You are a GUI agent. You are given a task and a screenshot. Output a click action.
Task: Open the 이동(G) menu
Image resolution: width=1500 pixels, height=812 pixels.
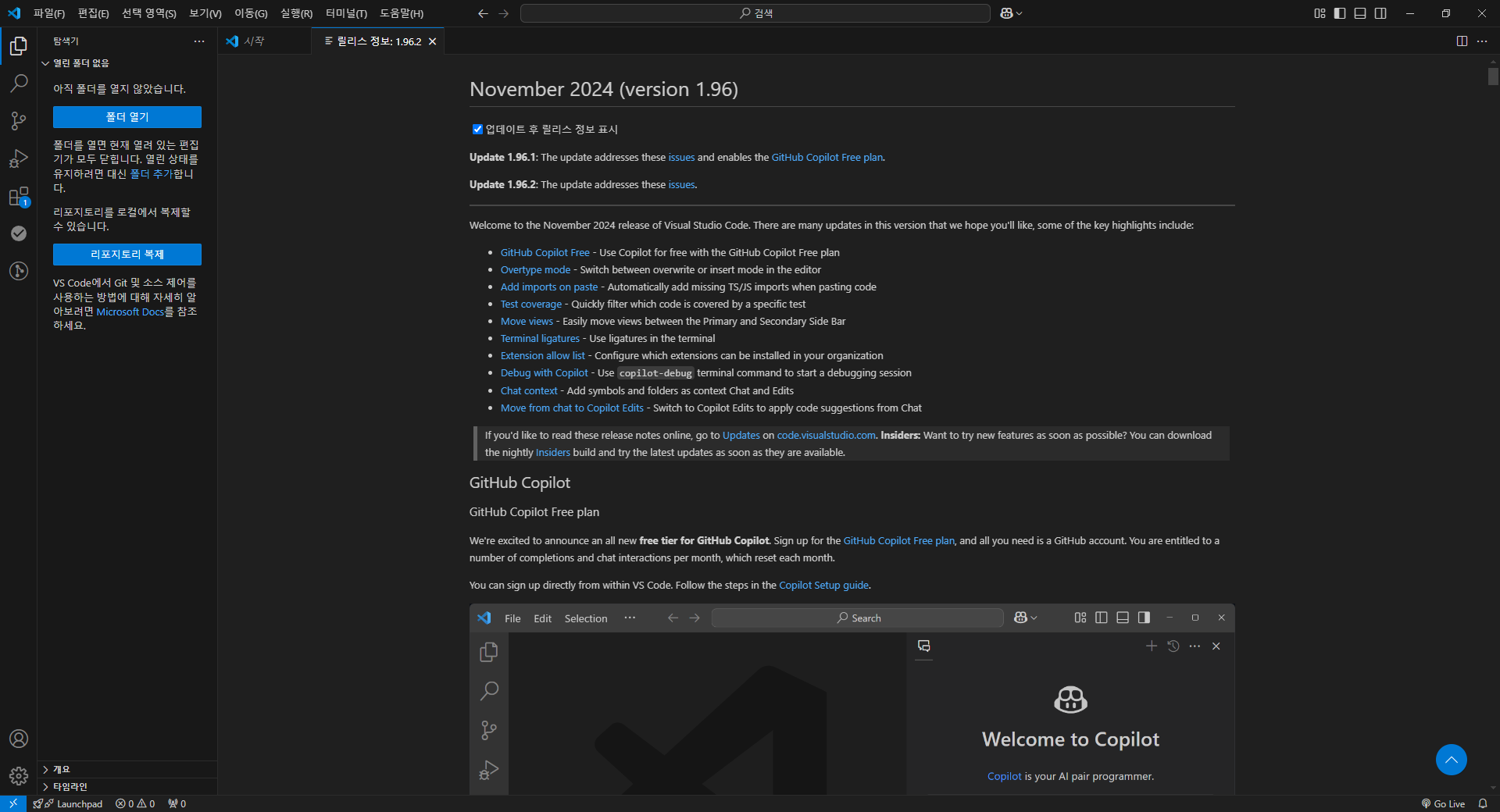click(x=251, y=13)
